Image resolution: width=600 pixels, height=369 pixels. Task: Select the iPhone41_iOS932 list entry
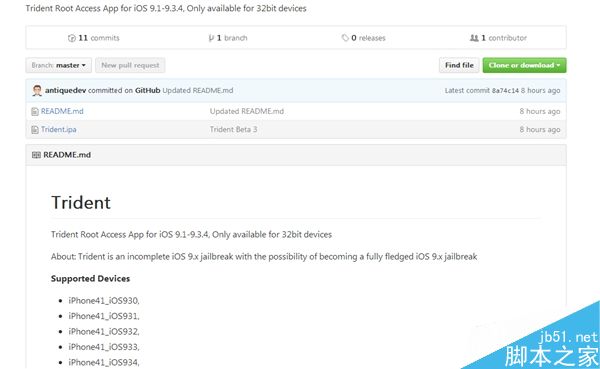point(104,331)
